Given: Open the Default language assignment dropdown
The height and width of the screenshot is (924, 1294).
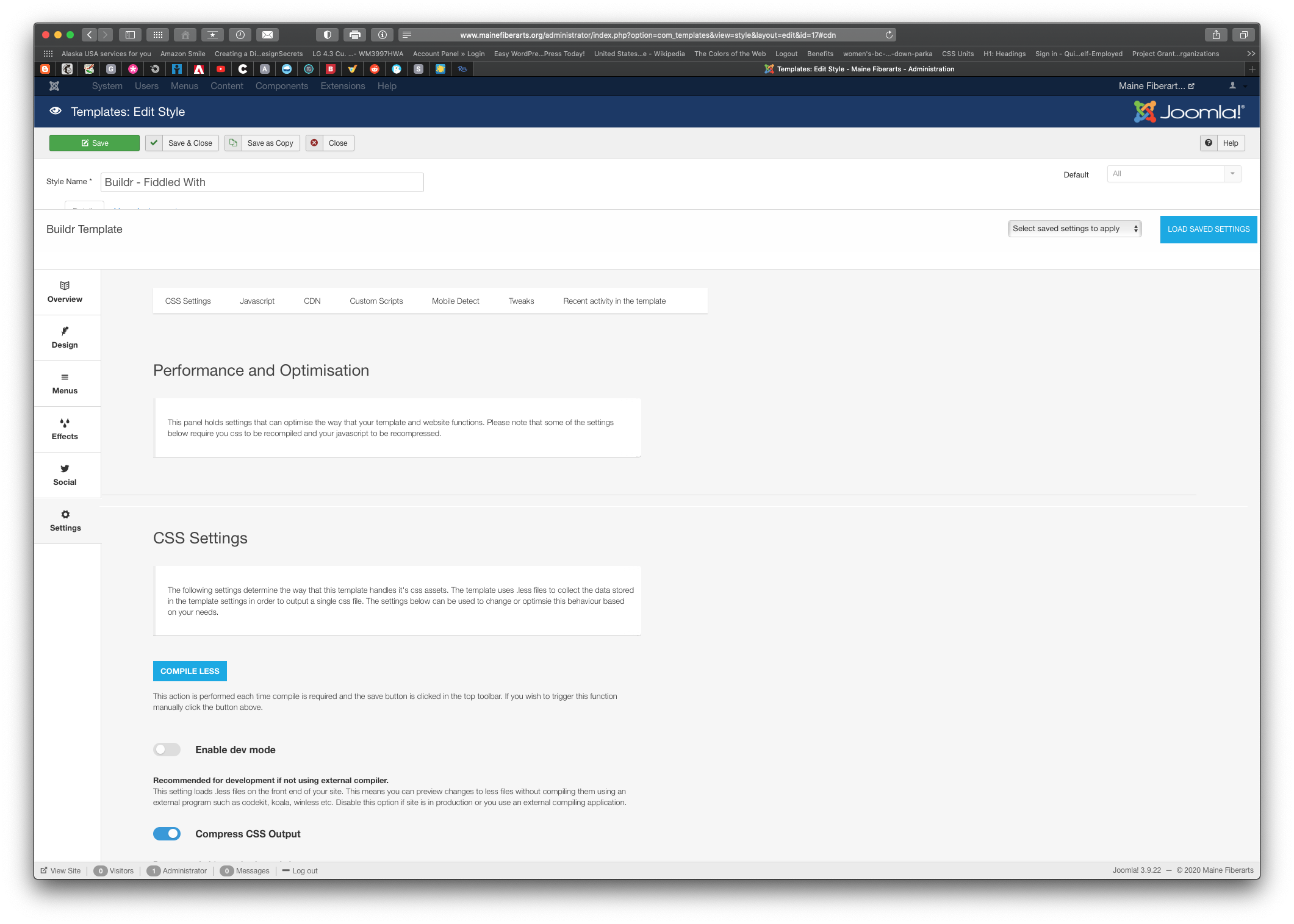Looking at the screenshot, I should (x=1174, y=174).
